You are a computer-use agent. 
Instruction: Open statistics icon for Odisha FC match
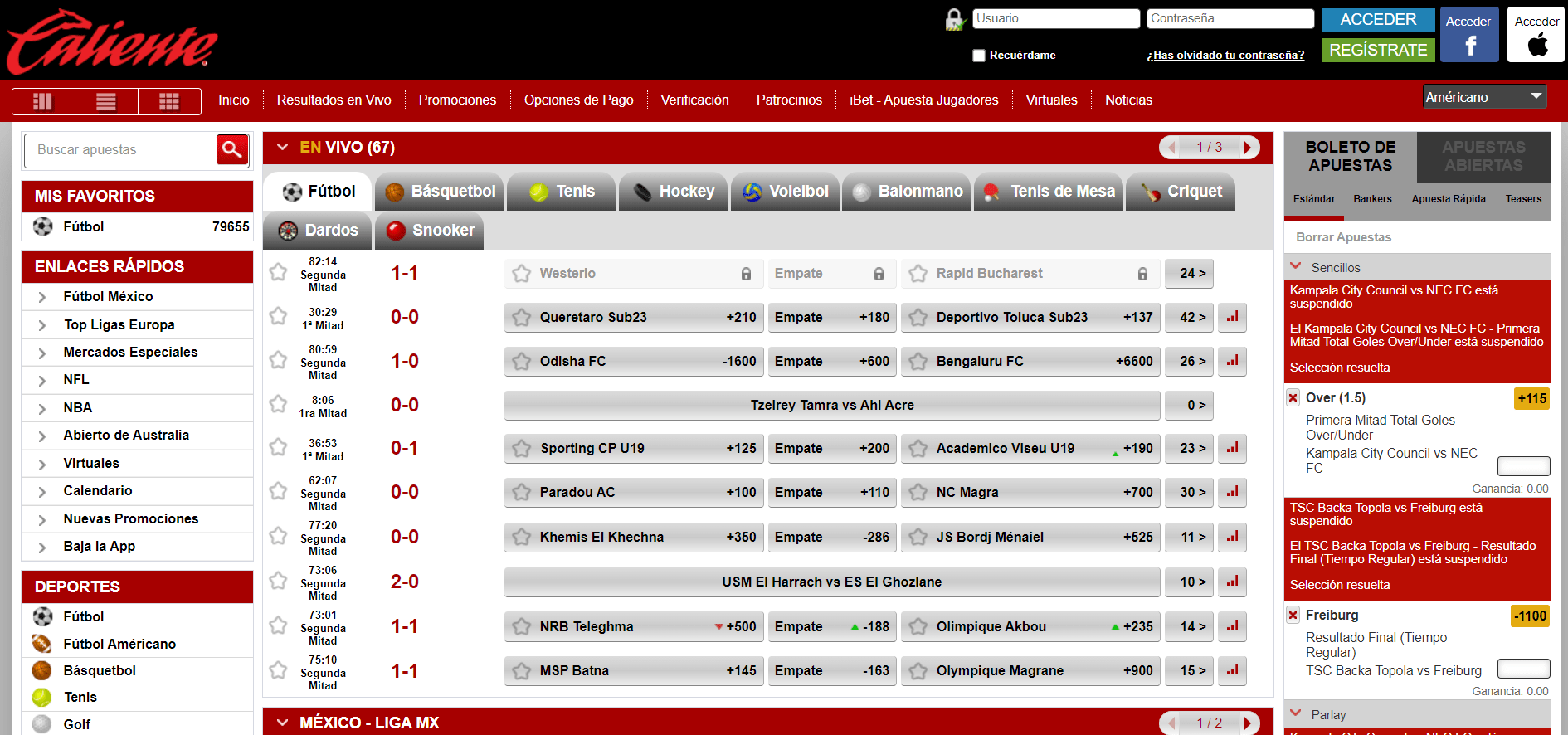(1232, 361)
